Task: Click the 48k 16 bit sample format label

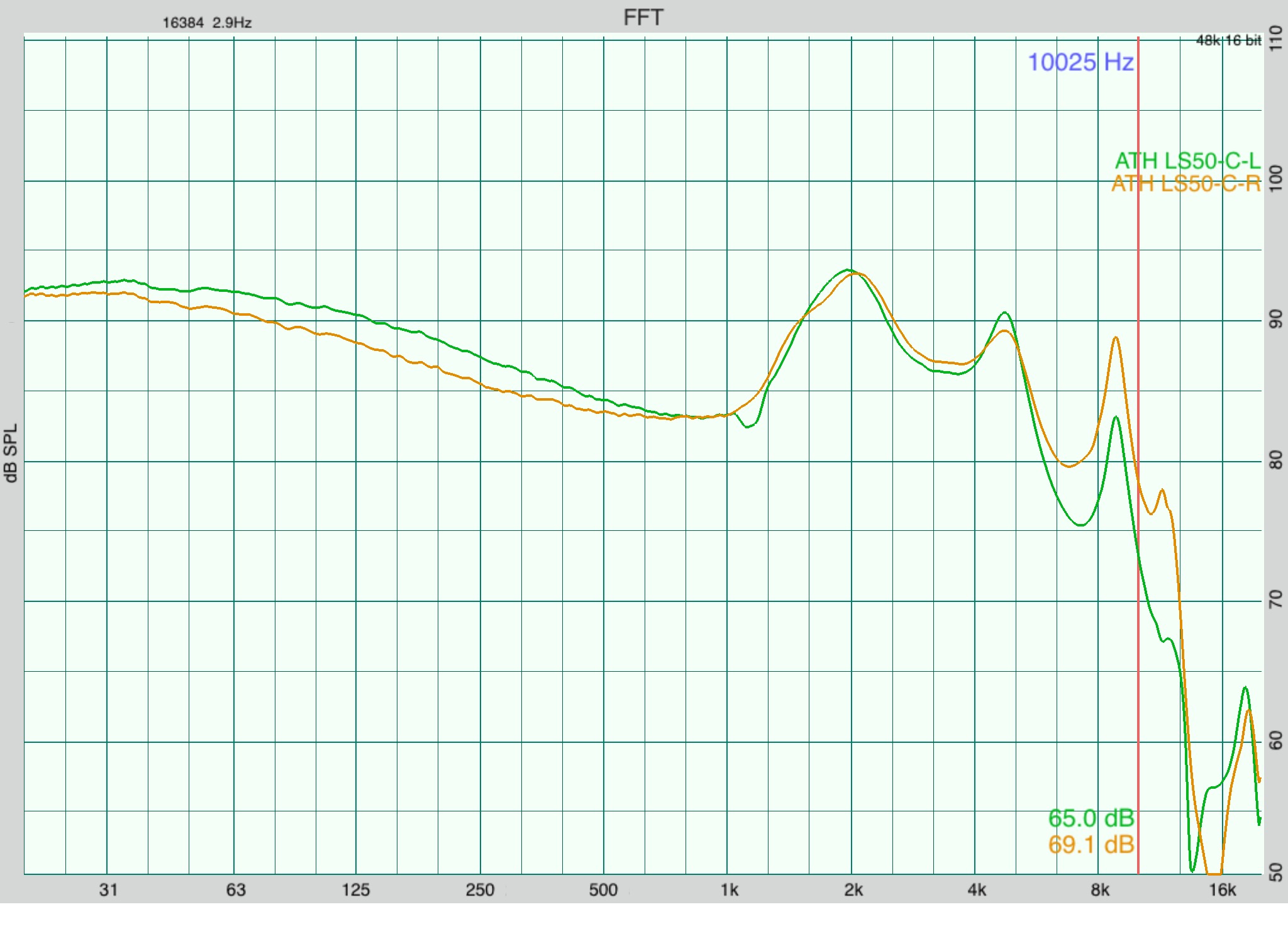Action: coord(1228,40)
